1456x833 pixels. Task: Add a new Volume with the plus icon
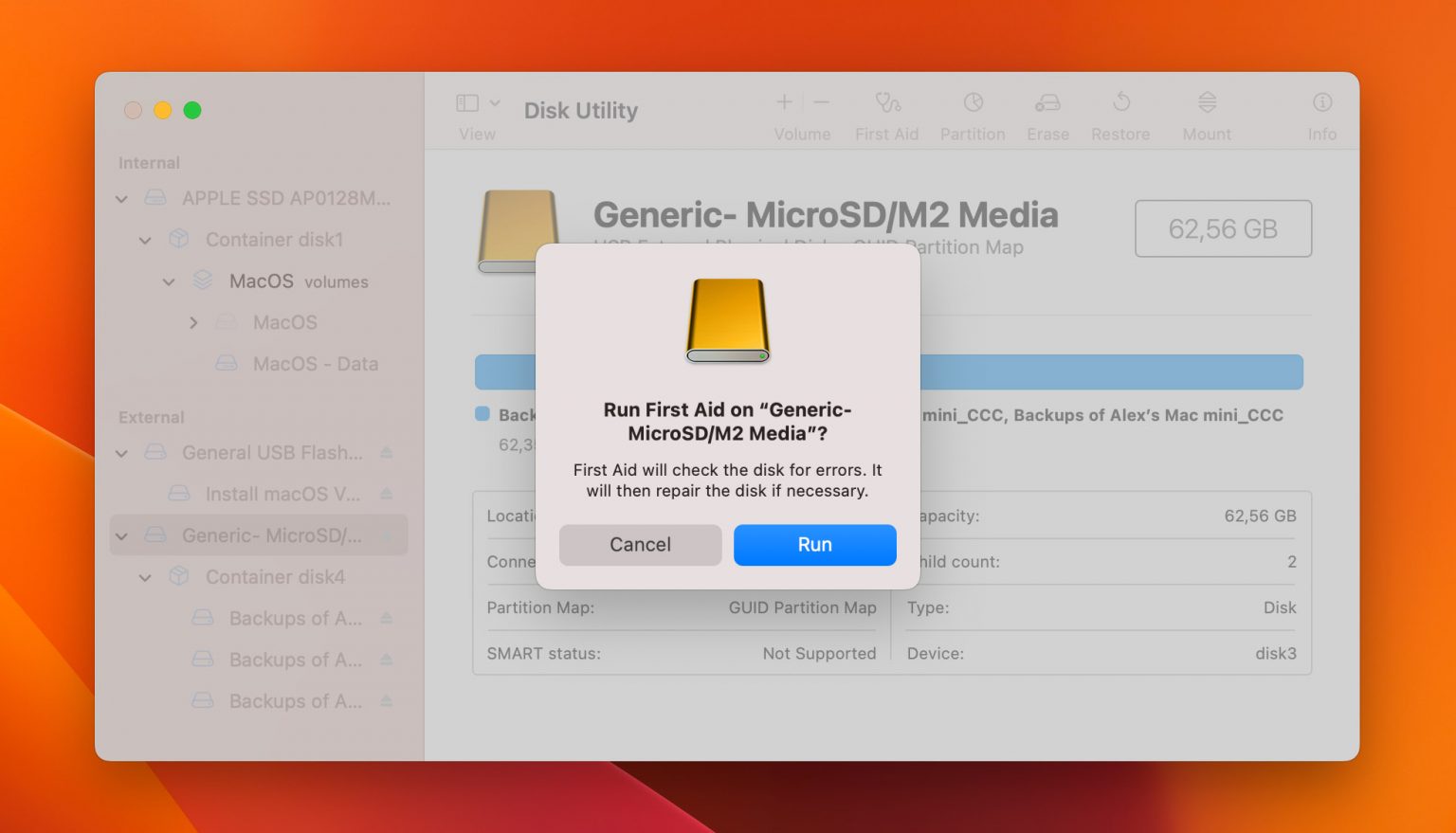tap(784, 102)
